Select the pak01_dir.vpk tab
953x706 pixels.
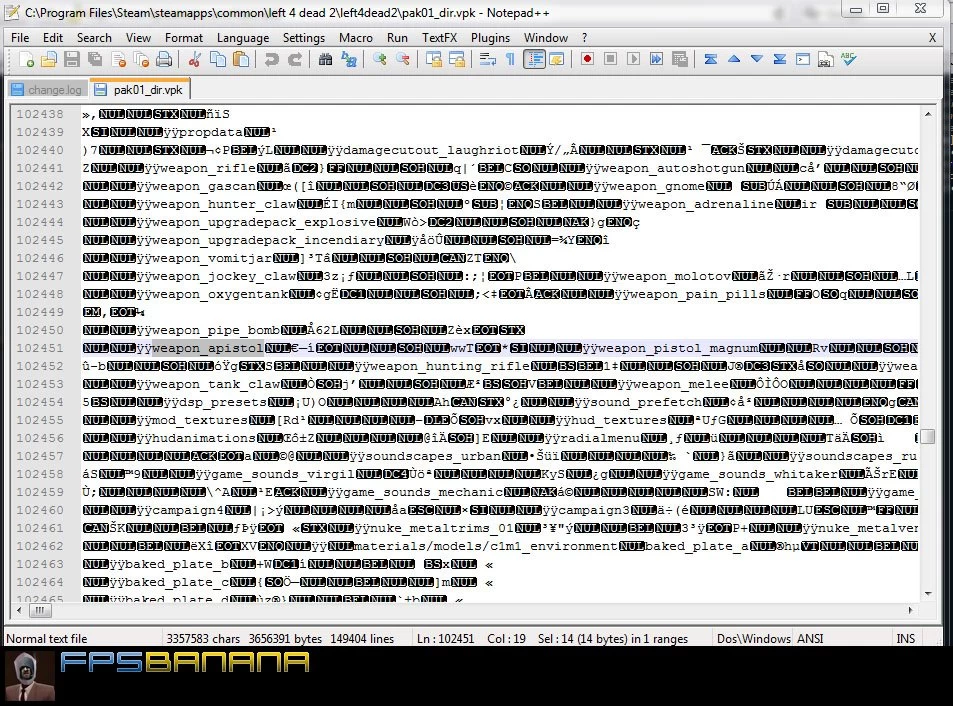click(138, 90)
